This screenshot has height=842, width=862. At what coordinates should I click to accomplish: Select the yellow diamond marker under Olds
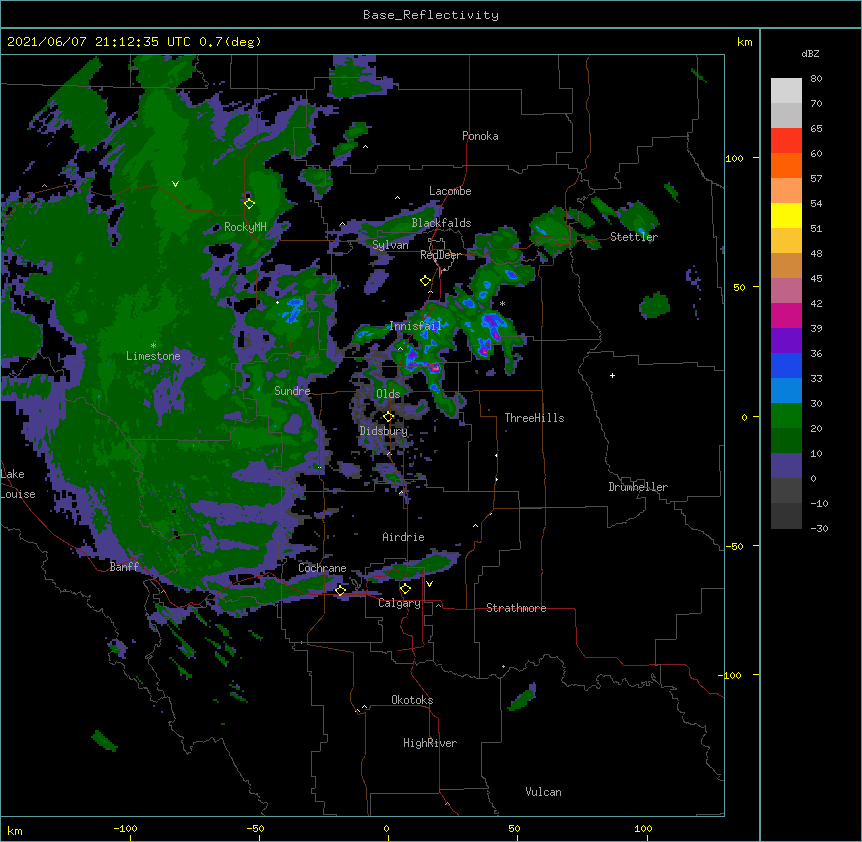point(388,416)
